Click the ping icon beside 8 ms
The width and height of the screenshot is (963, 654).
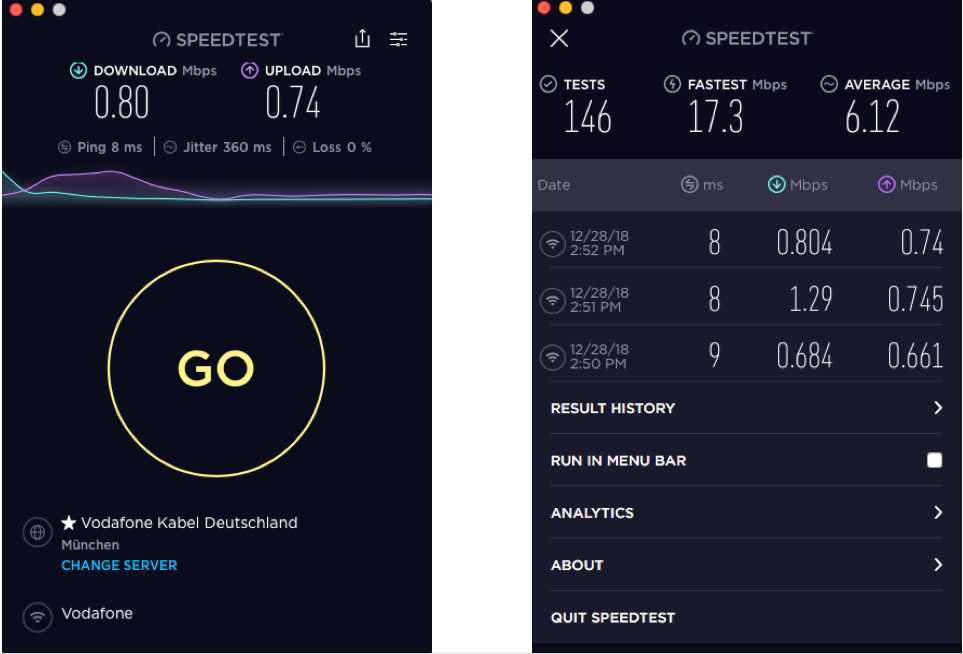pos(65,147)
